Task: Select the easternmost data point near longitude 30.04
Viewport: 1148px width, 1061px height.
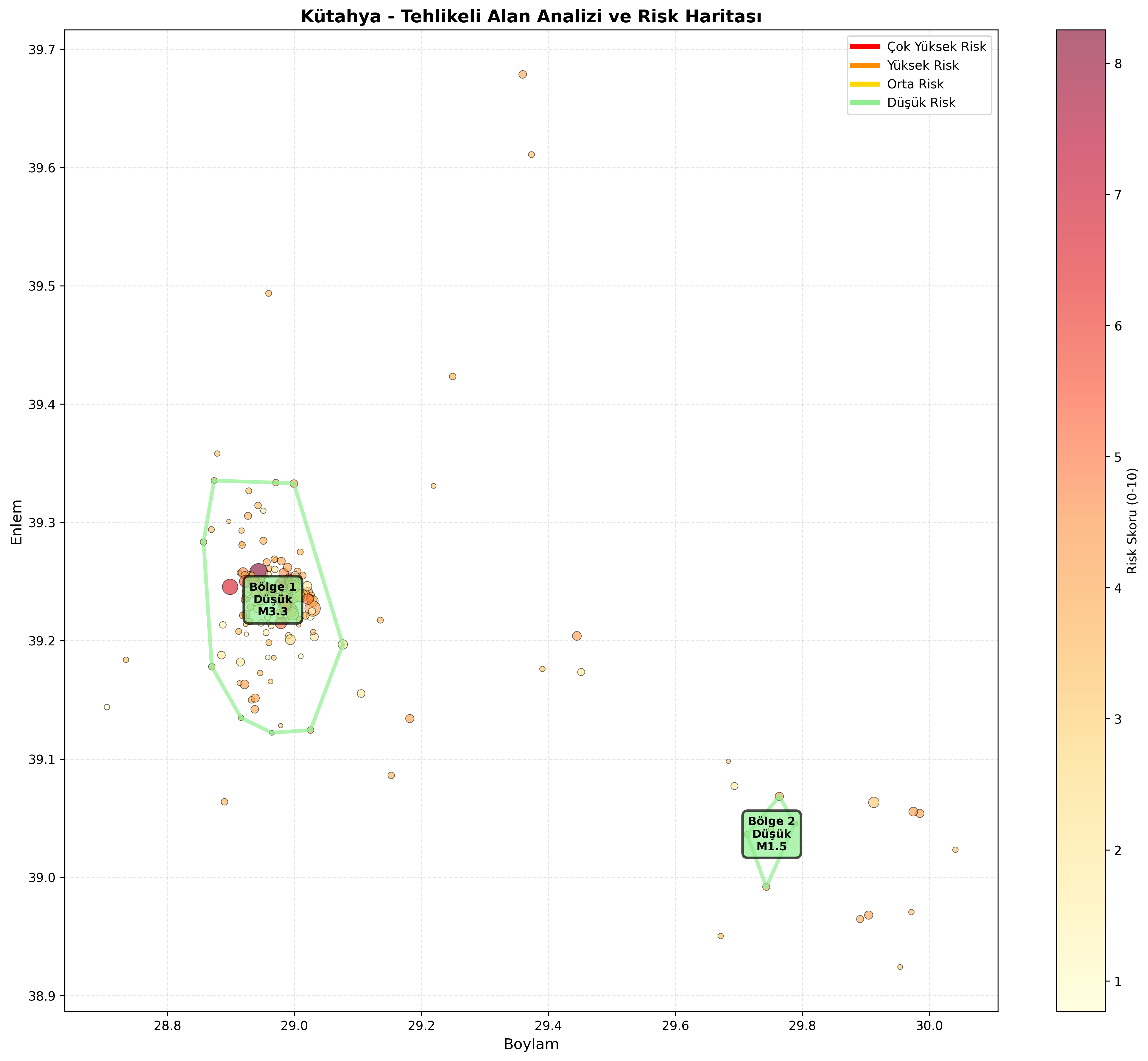Action: (956, 850)
